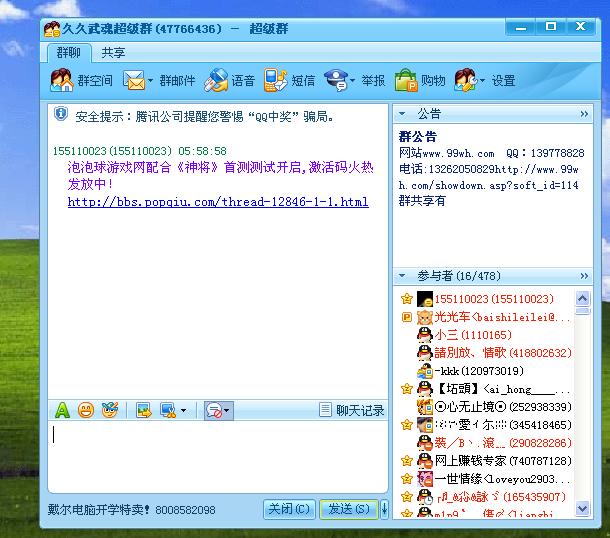Minimize the 久久武魂超级群 window
Screen dimensions: 610x538
coord(521,27)
